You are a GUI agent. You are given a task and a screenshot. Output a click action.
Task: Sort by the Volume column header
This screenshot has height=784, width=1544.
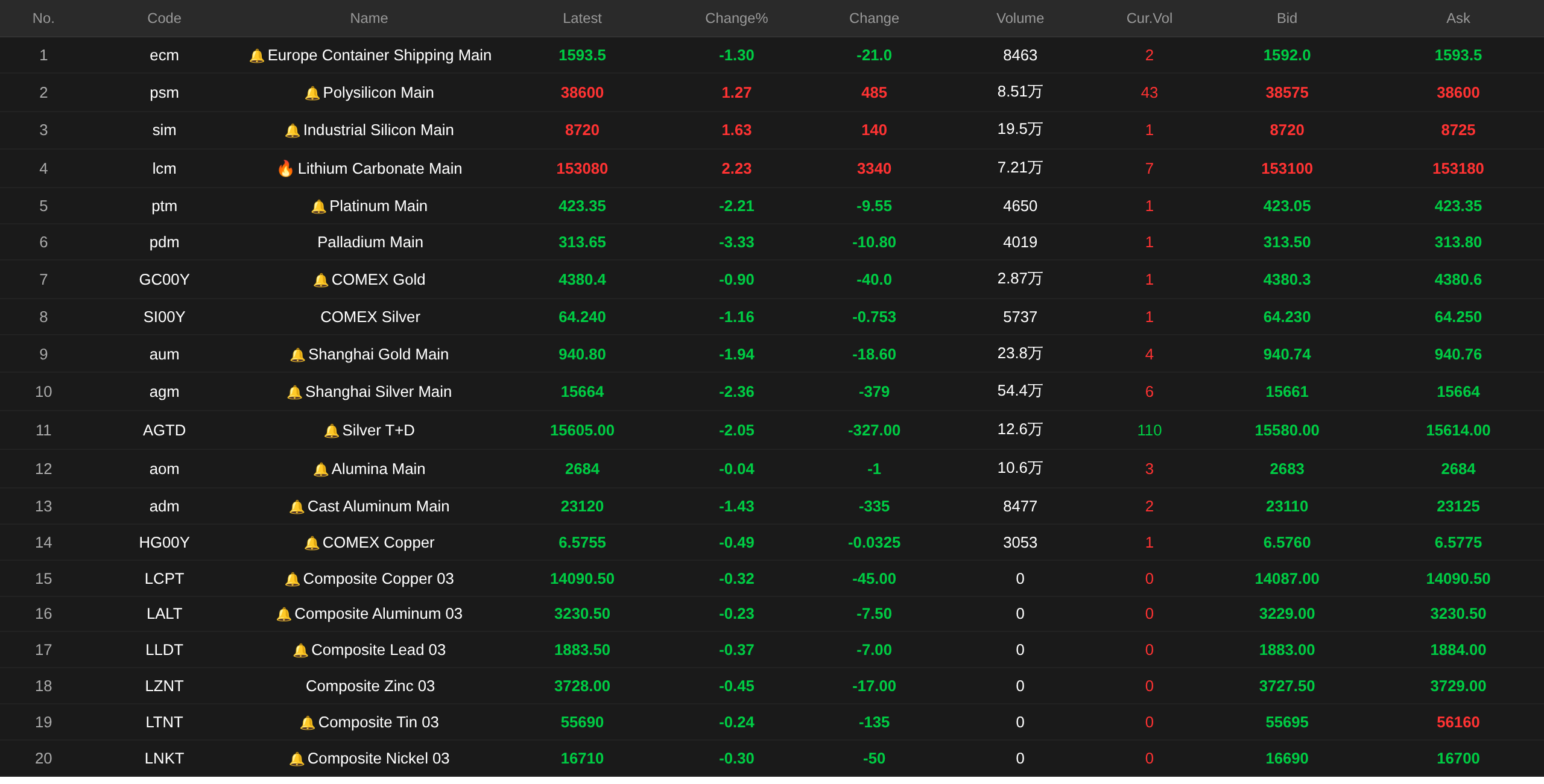coord(1020,18)
